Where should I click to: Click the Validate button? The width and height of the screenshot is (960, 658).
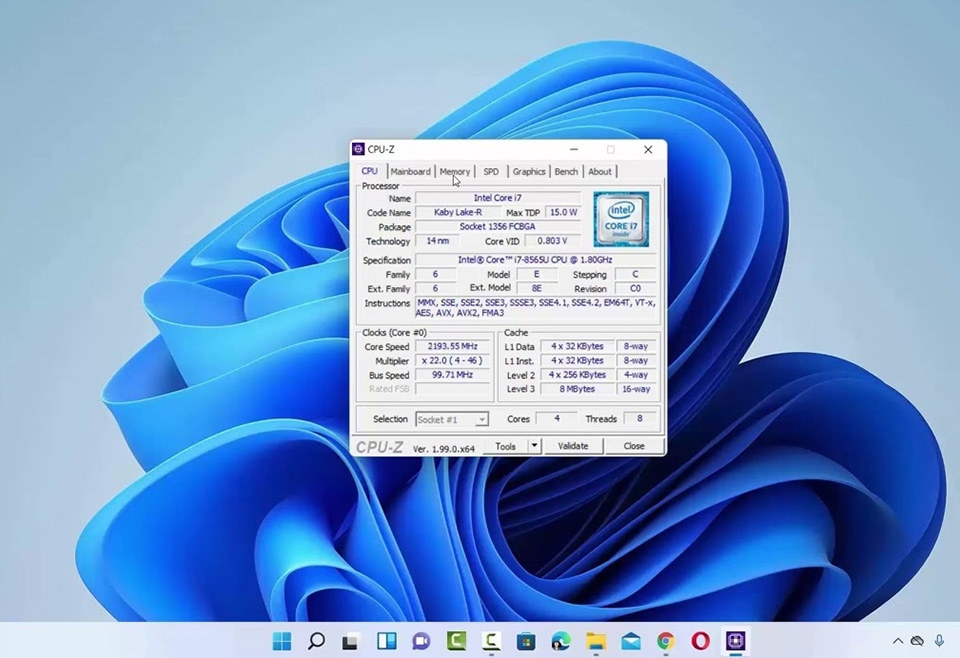573,446
